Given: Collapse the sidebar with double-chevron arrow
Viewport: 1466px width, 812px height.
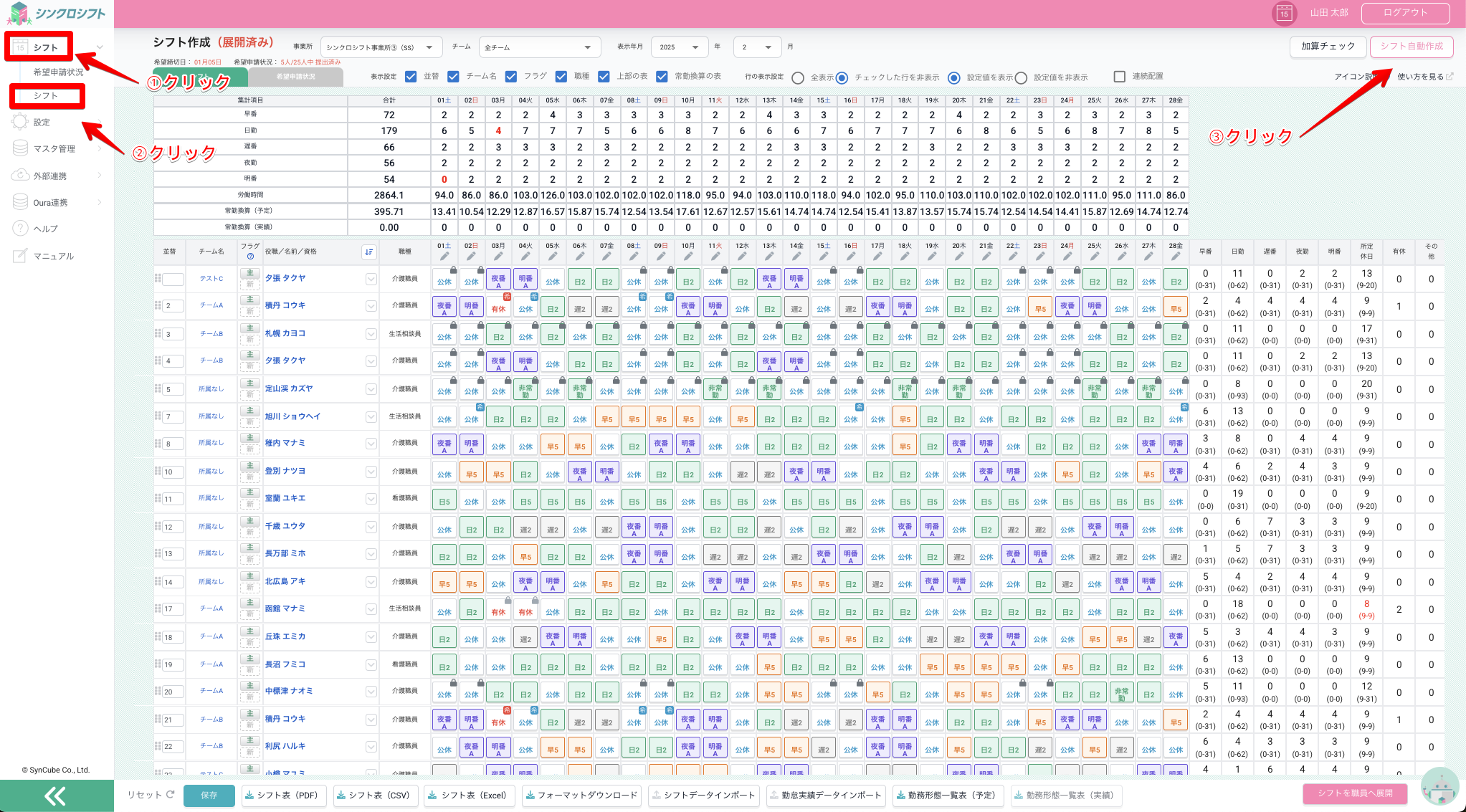Looking at the screenshot, I should pyautogui.click(x=56, y=796).
